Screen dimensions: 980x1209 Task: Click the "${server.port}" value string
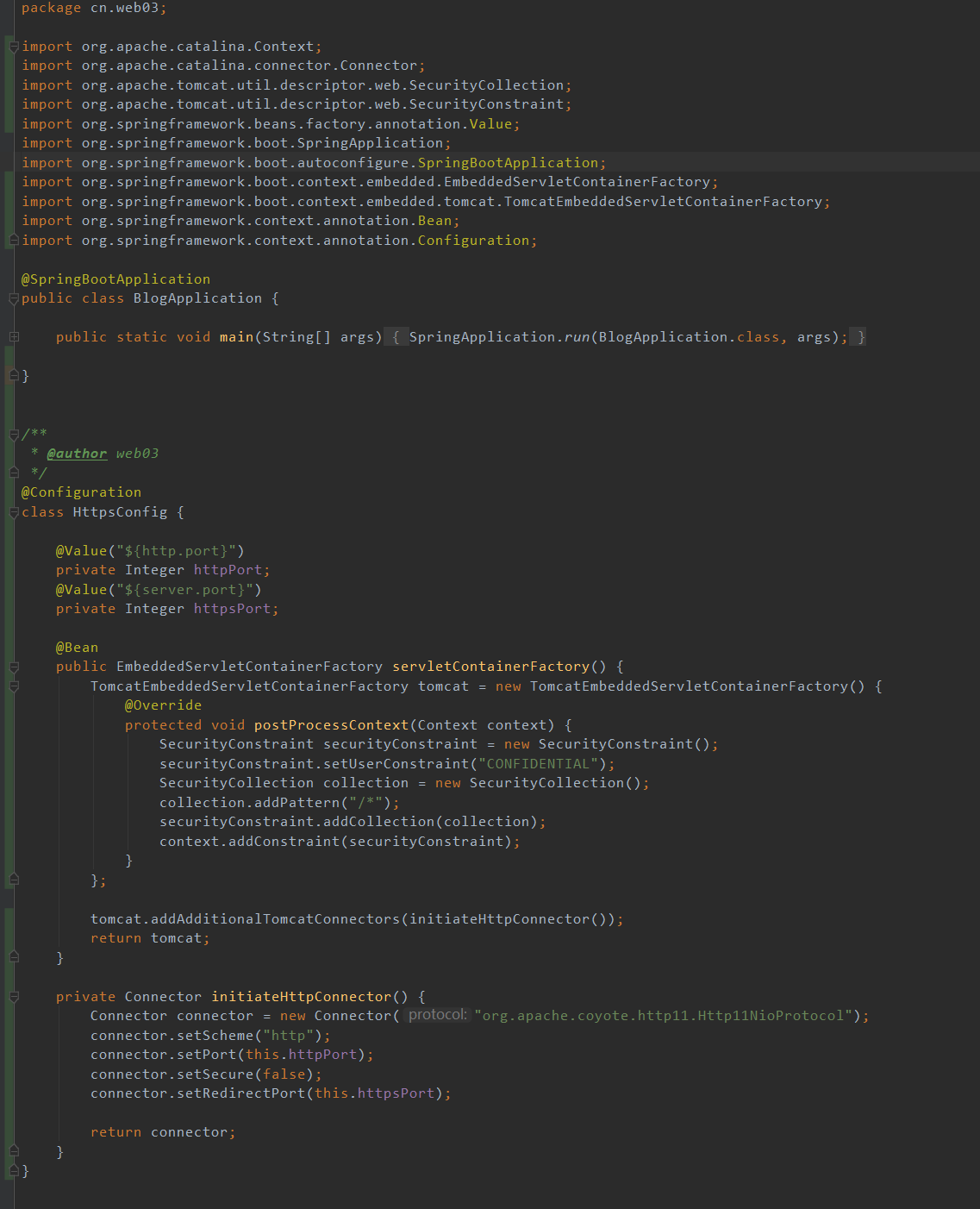[x=184, y=590]
